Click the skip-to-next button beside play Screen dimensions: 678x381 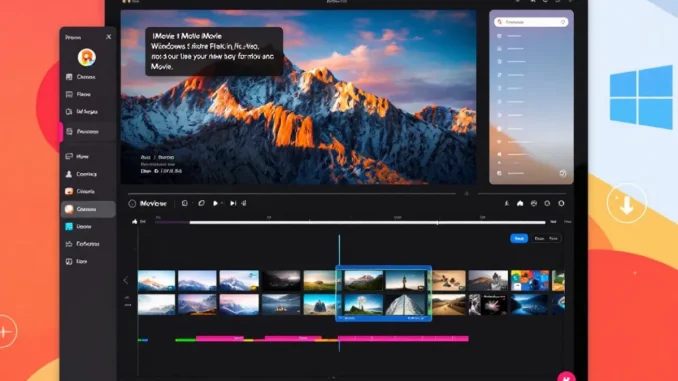(233, 203)
